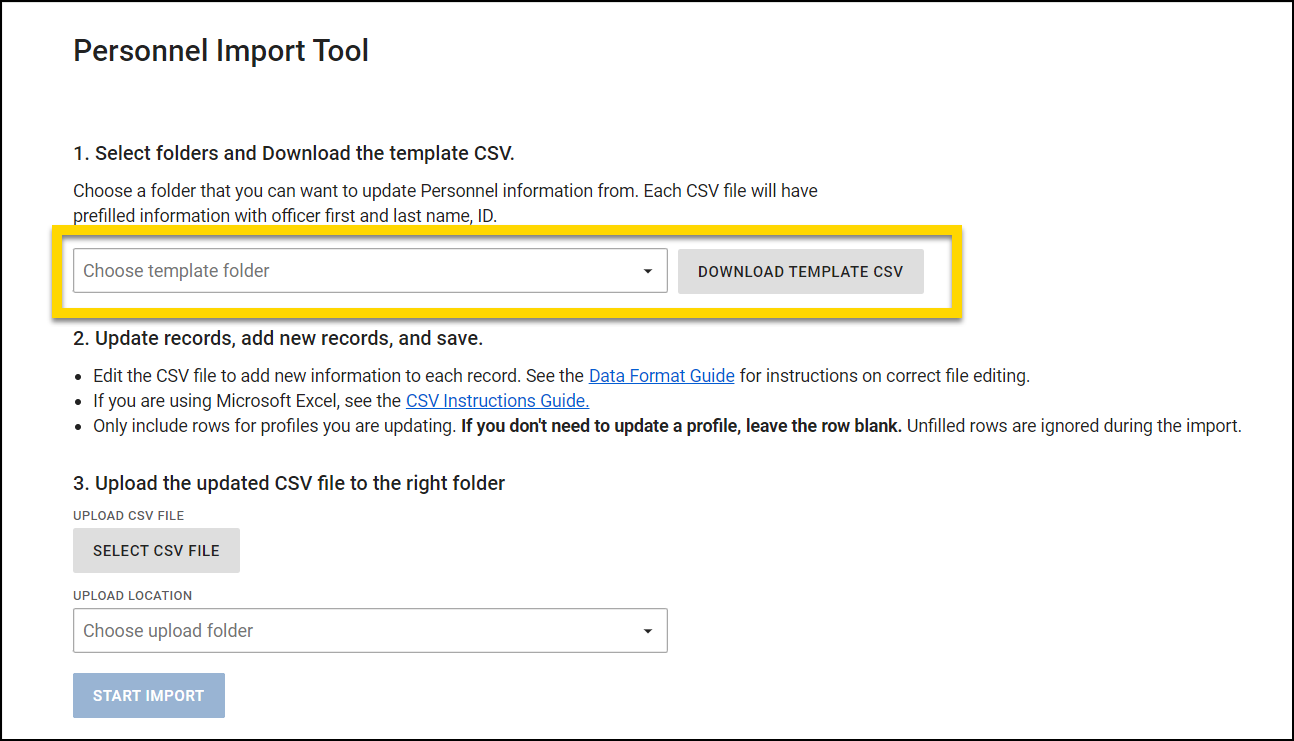Browse for a CSV file to upload
Viewport: 1294px width, 741px height.
(x=156, y=550)
